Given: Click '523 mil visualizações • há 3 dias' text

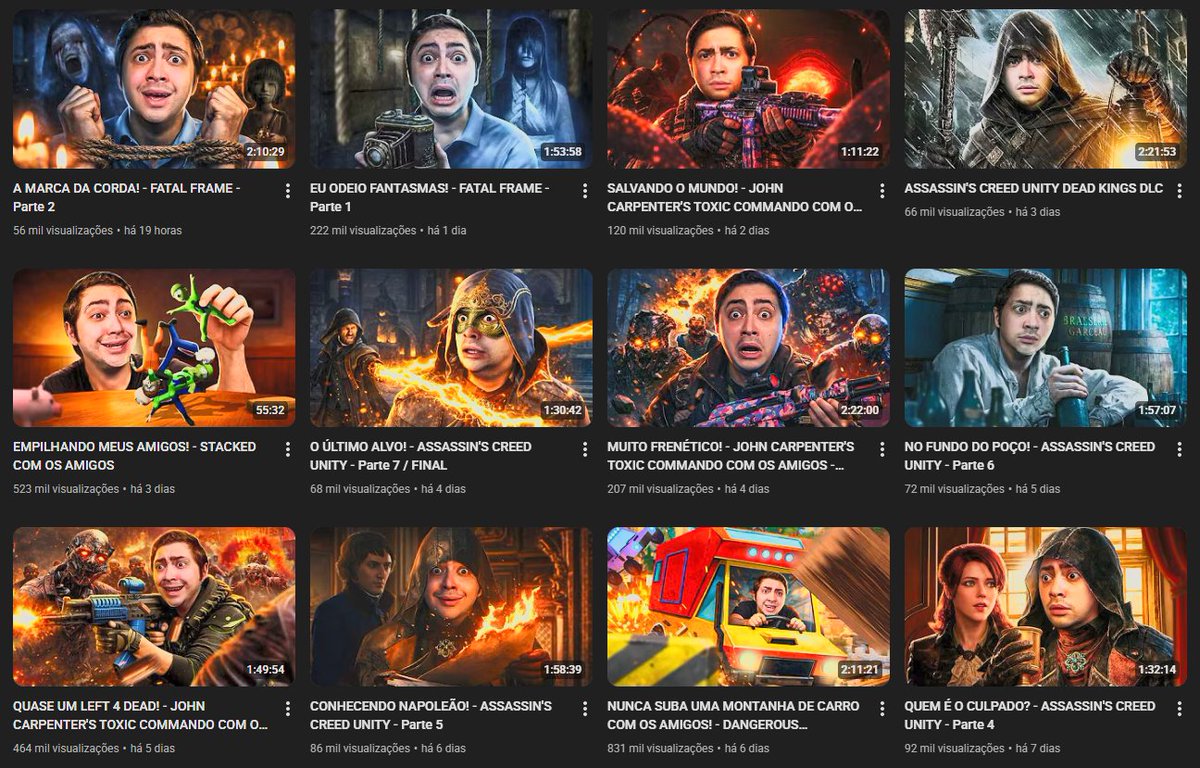Looking at the screenshot, I should (x=94, y=489).
